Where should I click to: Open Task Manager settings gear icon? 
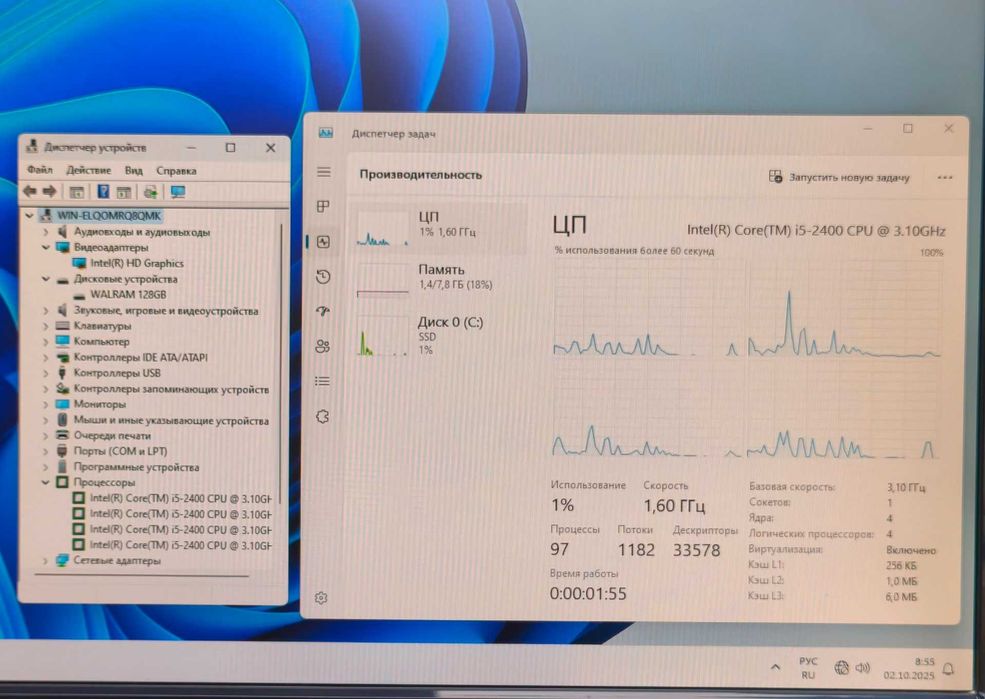click(321, 598)
